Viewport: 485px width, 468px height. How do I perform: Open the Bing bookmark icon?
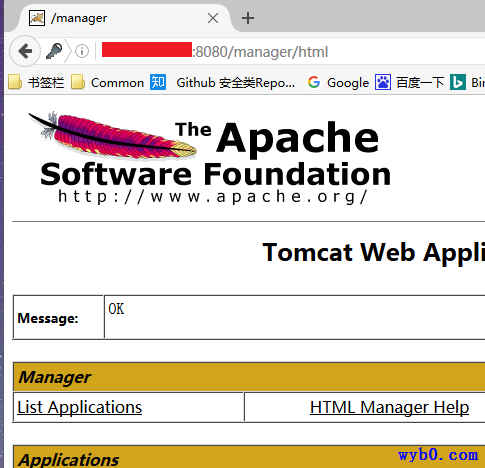coord(458,82)
